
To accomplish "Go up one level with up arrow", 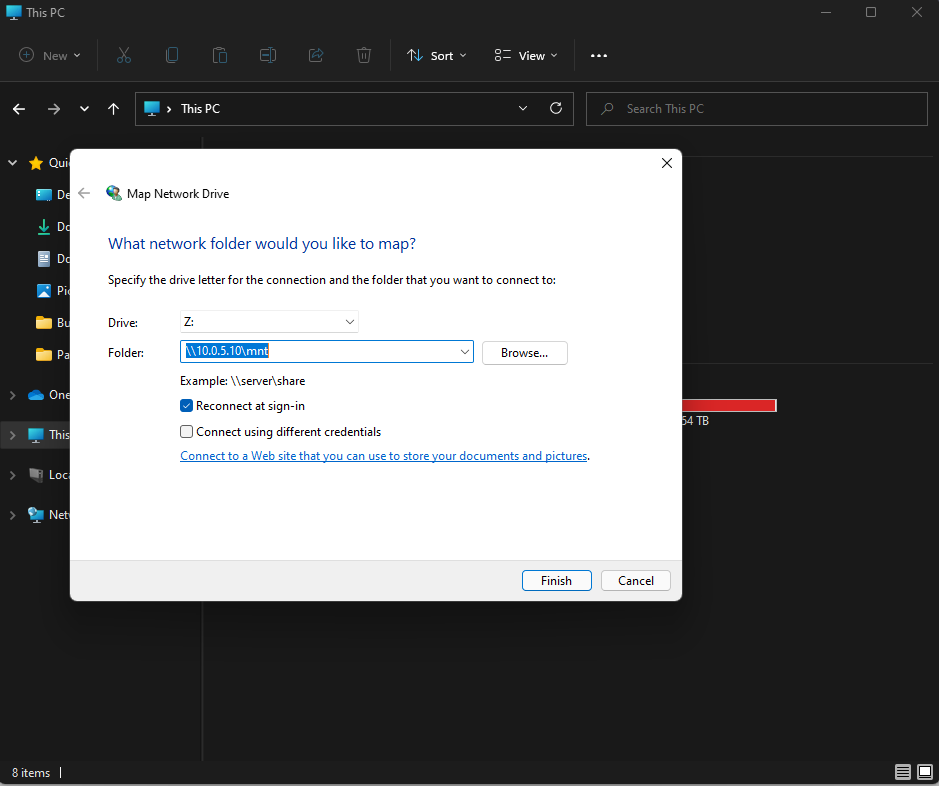I will tap(113, 109).
